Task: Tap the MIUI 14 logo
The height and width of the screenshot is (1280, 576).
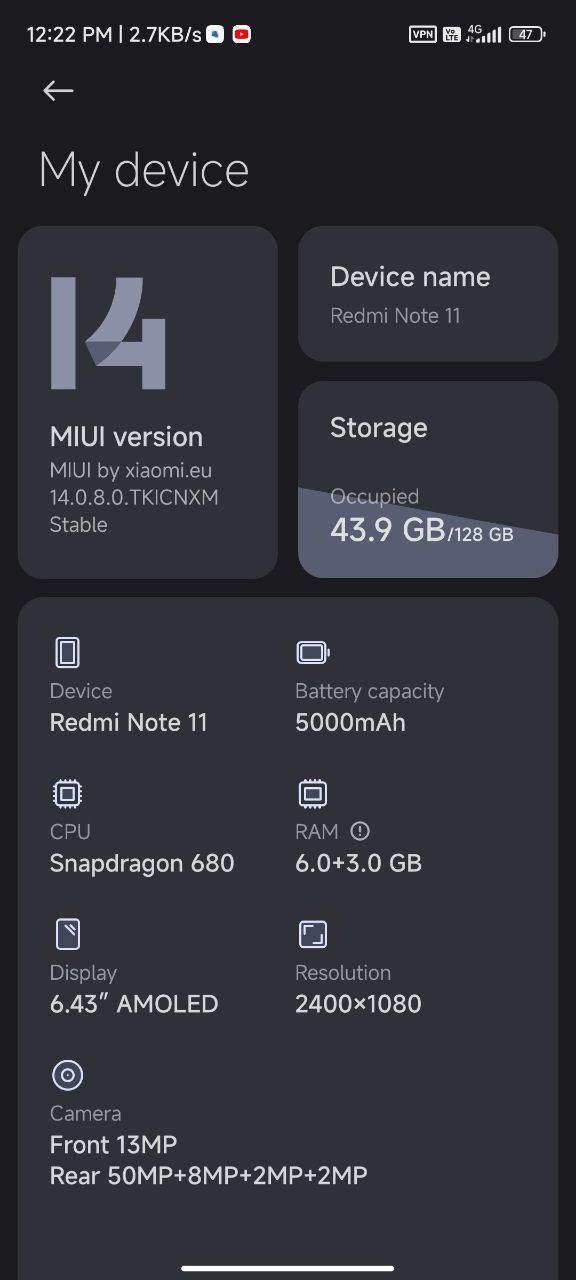Action: (108, 333)
